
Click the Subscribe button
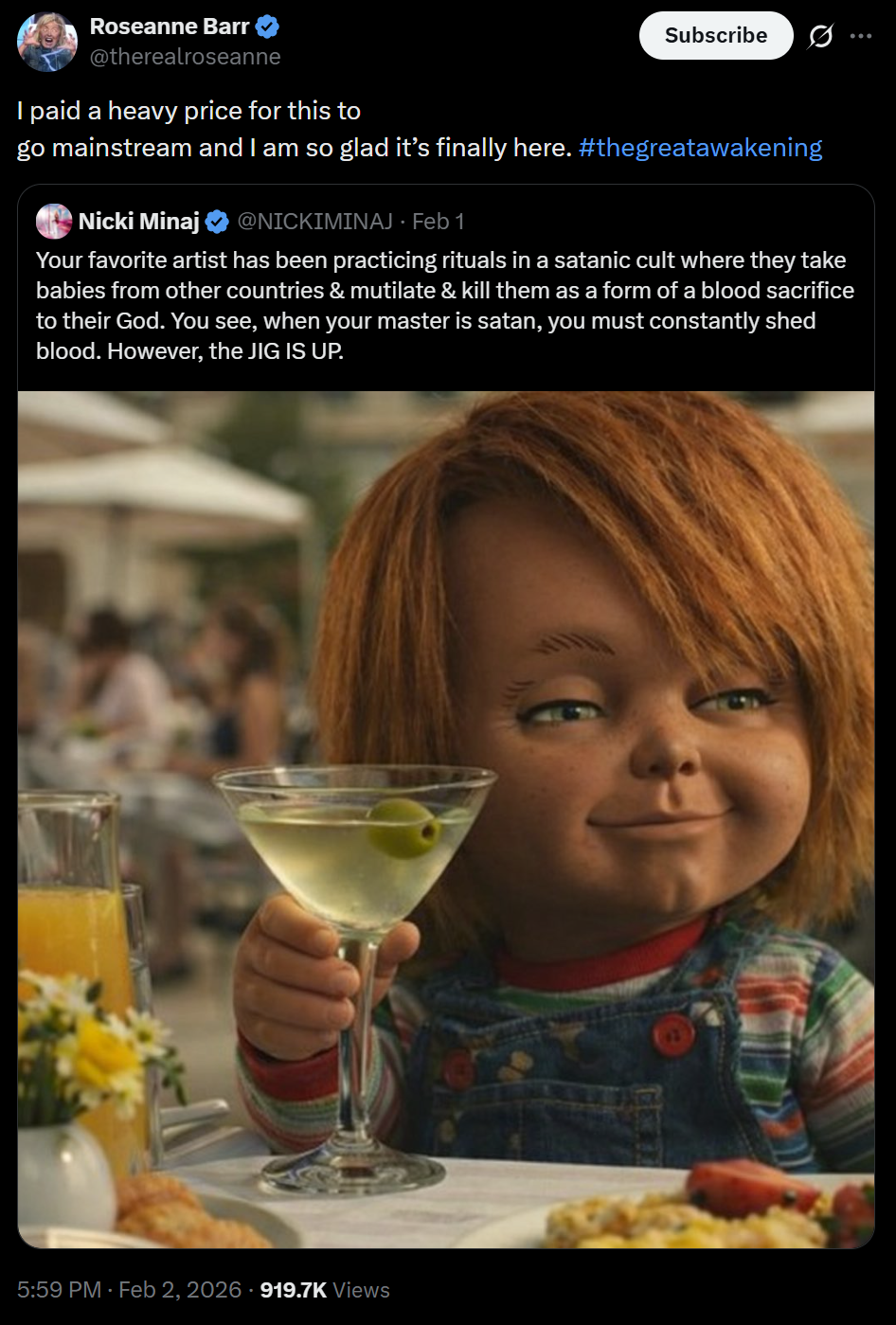point(716,36)
